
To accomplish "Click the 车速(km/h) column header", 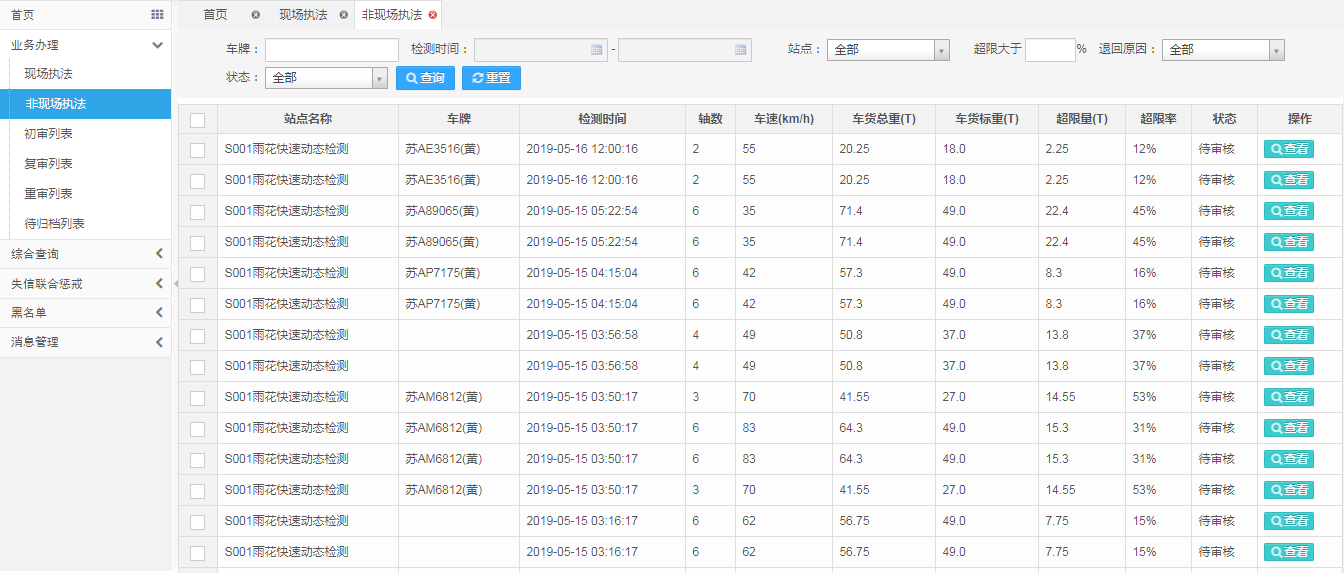I will [x=784, y=119].
